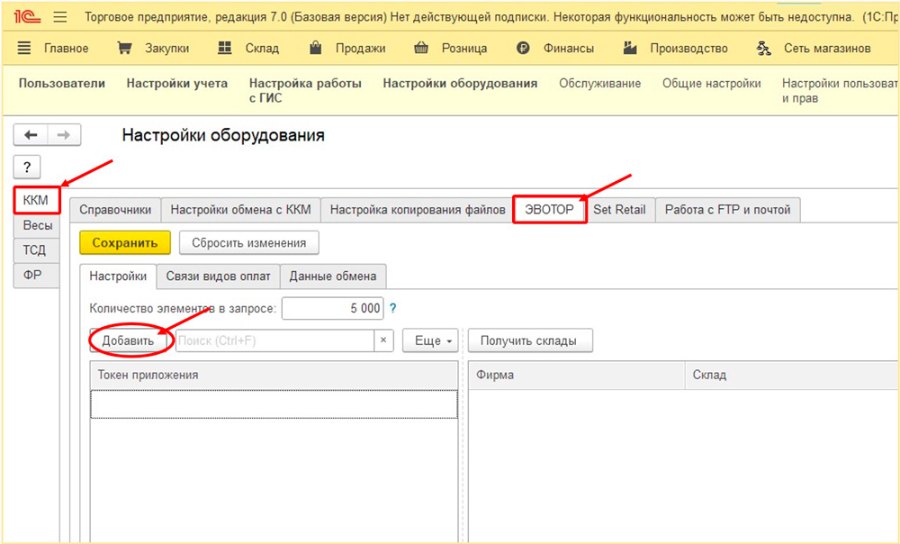Open the Обслуживание link
900x544 pixels.
coord(600,83)
